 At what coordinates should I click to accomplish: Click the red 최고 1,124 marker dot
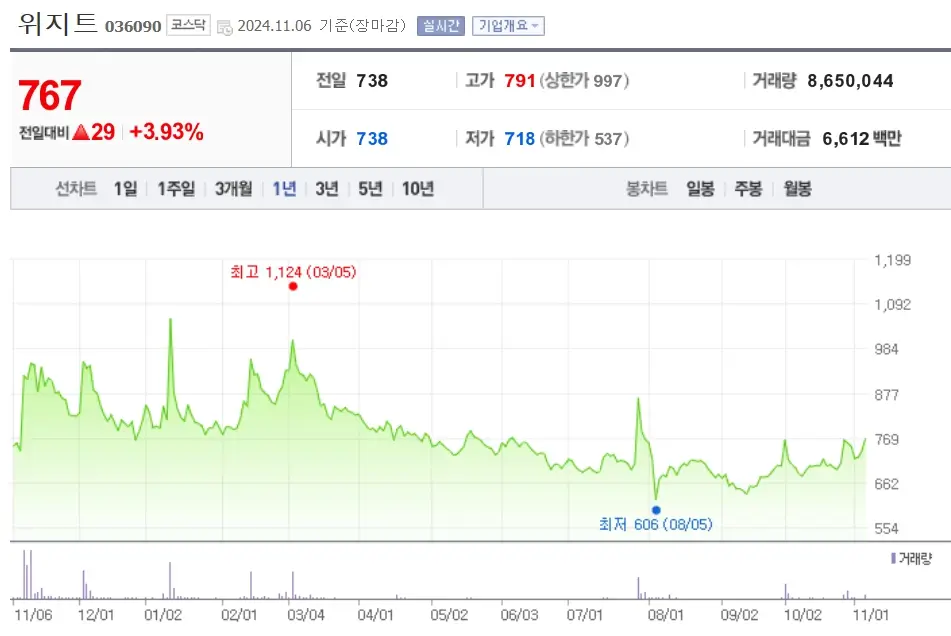(x=291, y=285)
